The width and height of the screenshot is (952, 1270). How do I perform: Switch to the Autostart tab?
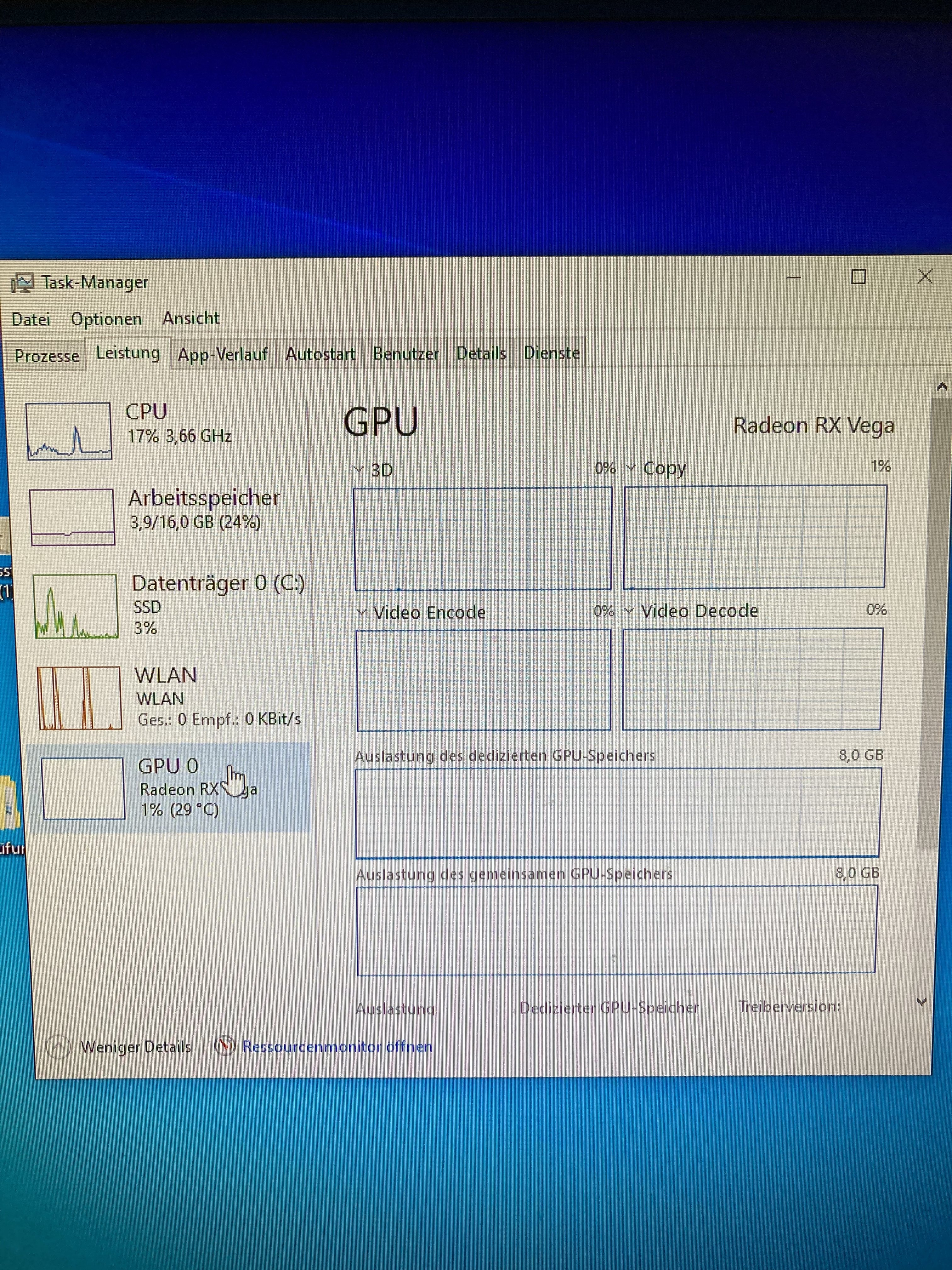pos(320,354)
